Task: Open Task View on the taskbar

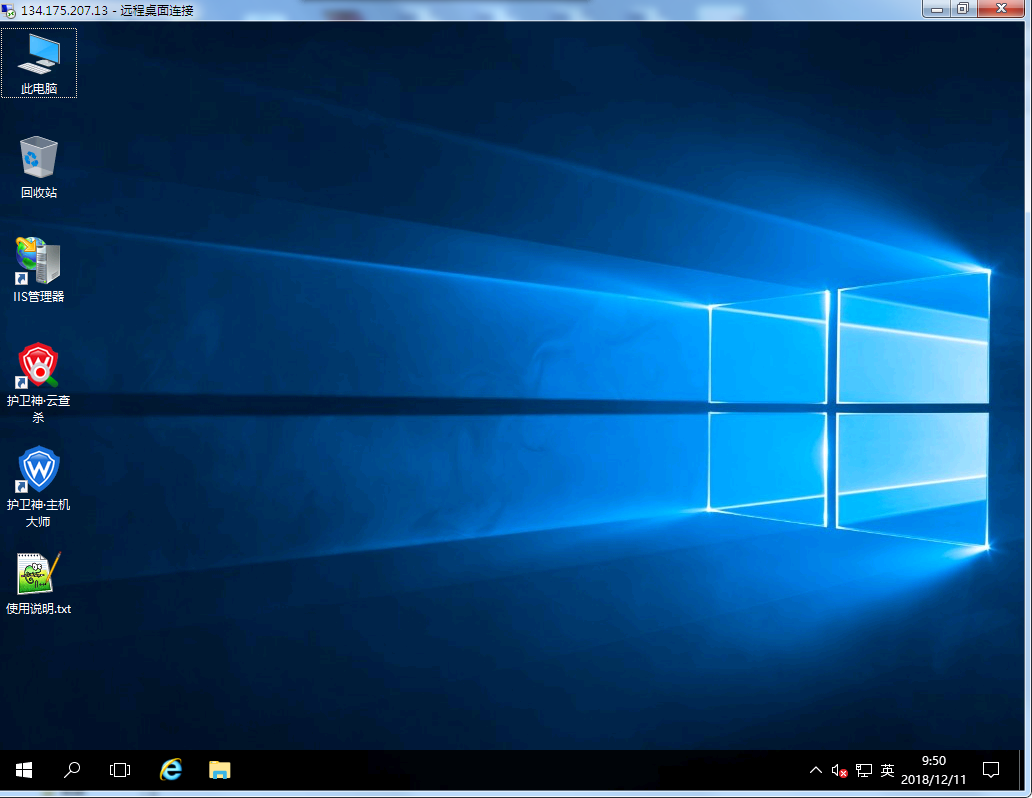Action: coord(120,770)
